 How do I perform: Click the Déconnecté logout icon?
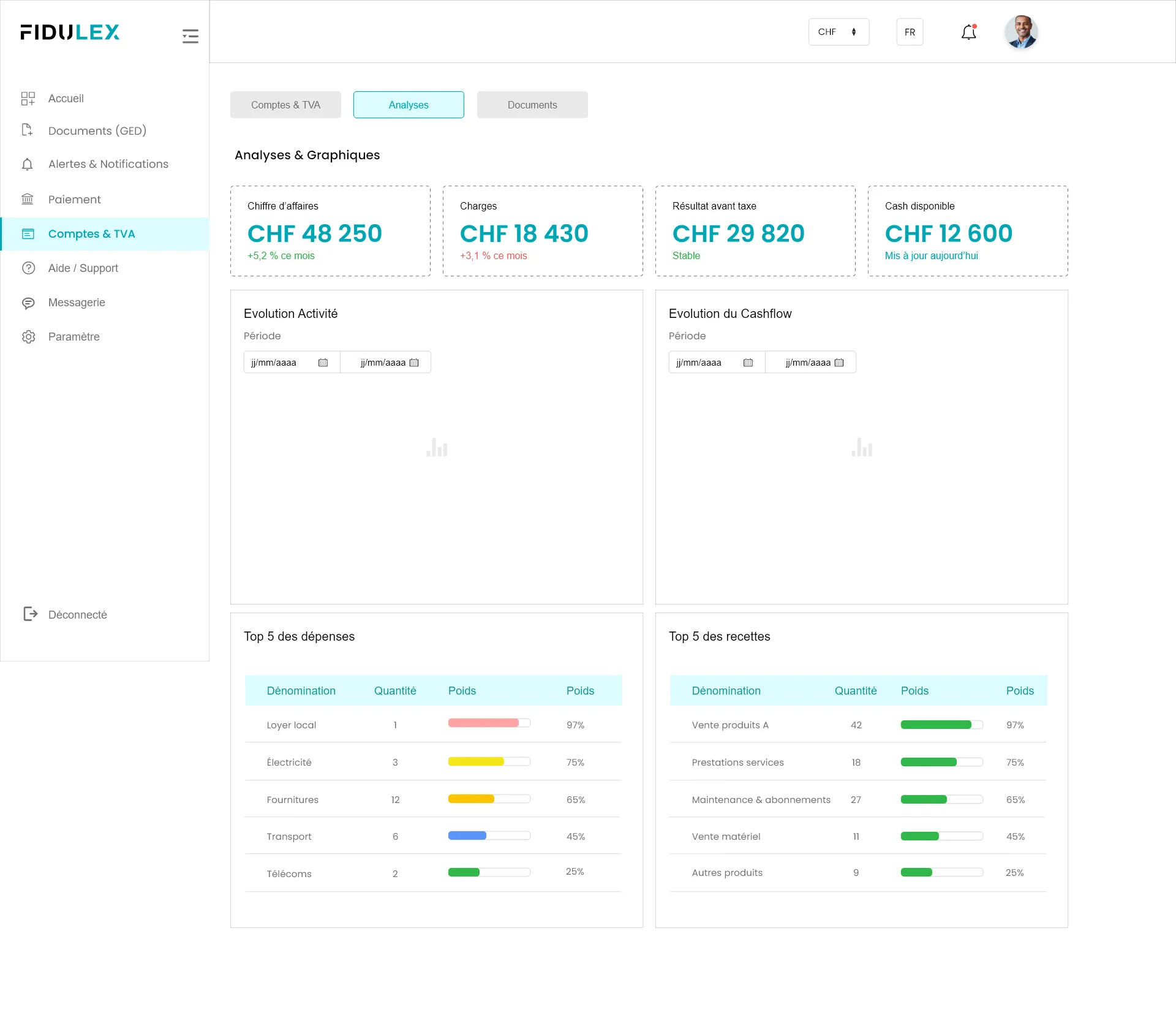(30, 614)
